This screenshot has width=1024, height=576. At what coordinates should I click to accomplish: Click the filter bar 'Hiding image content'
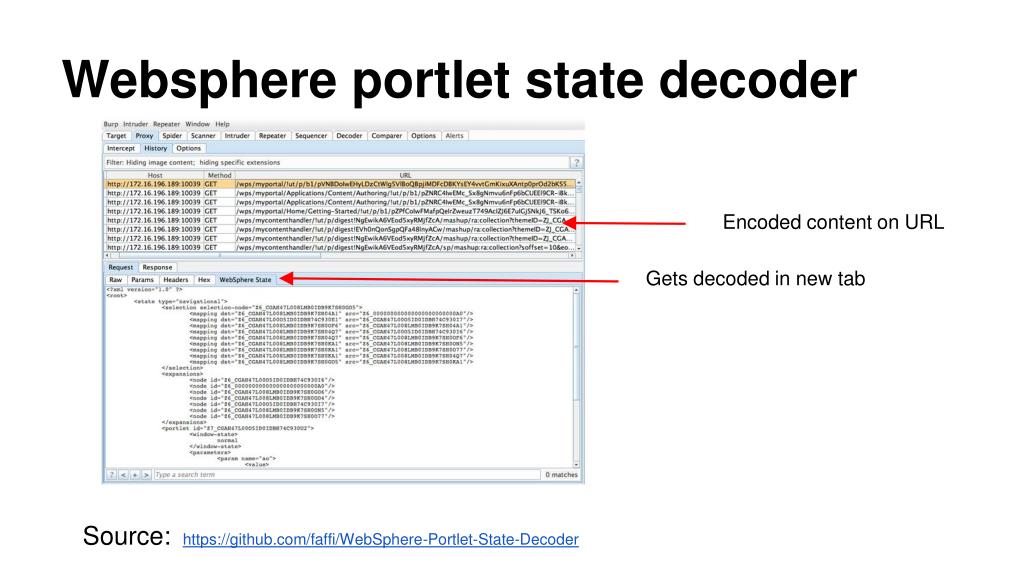337,163
